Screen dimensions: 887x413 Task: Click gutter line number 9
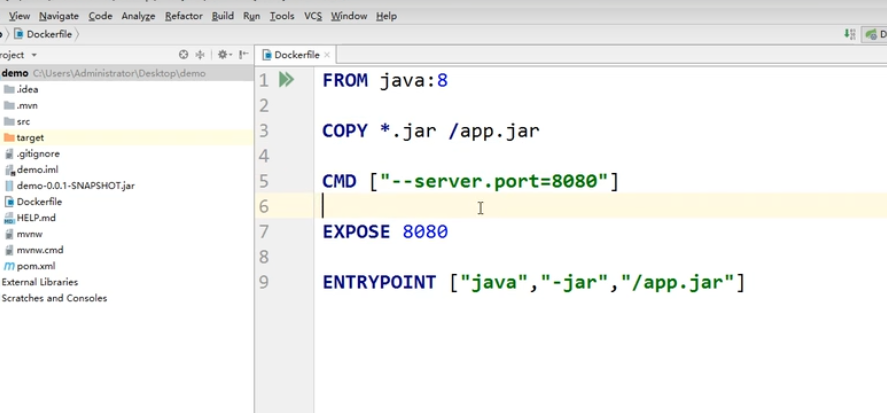(x=264, y=282)
